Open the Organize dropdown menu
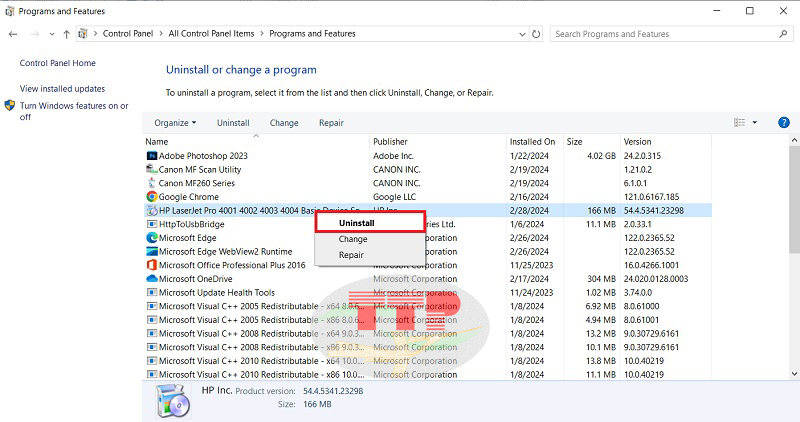 [x=175, y=123]
